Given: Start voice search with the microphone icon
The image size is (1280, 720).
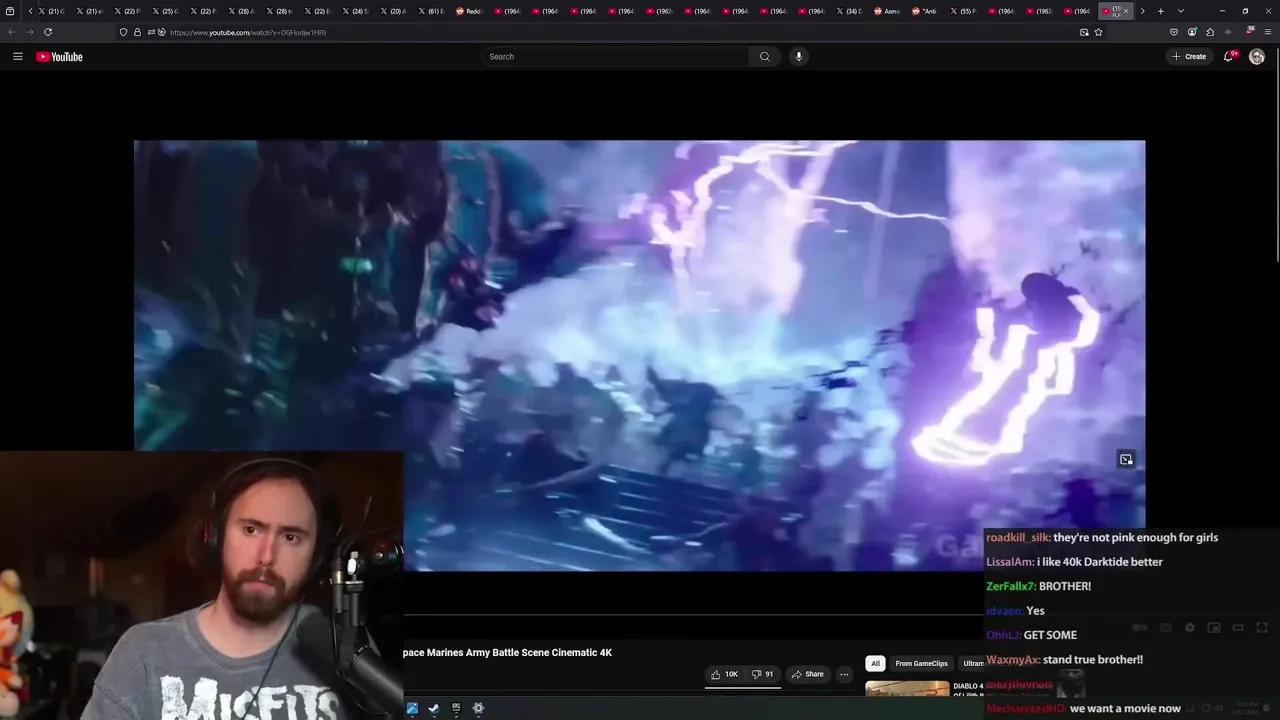Looking at the screenshot, I should (x=798, y=57).
